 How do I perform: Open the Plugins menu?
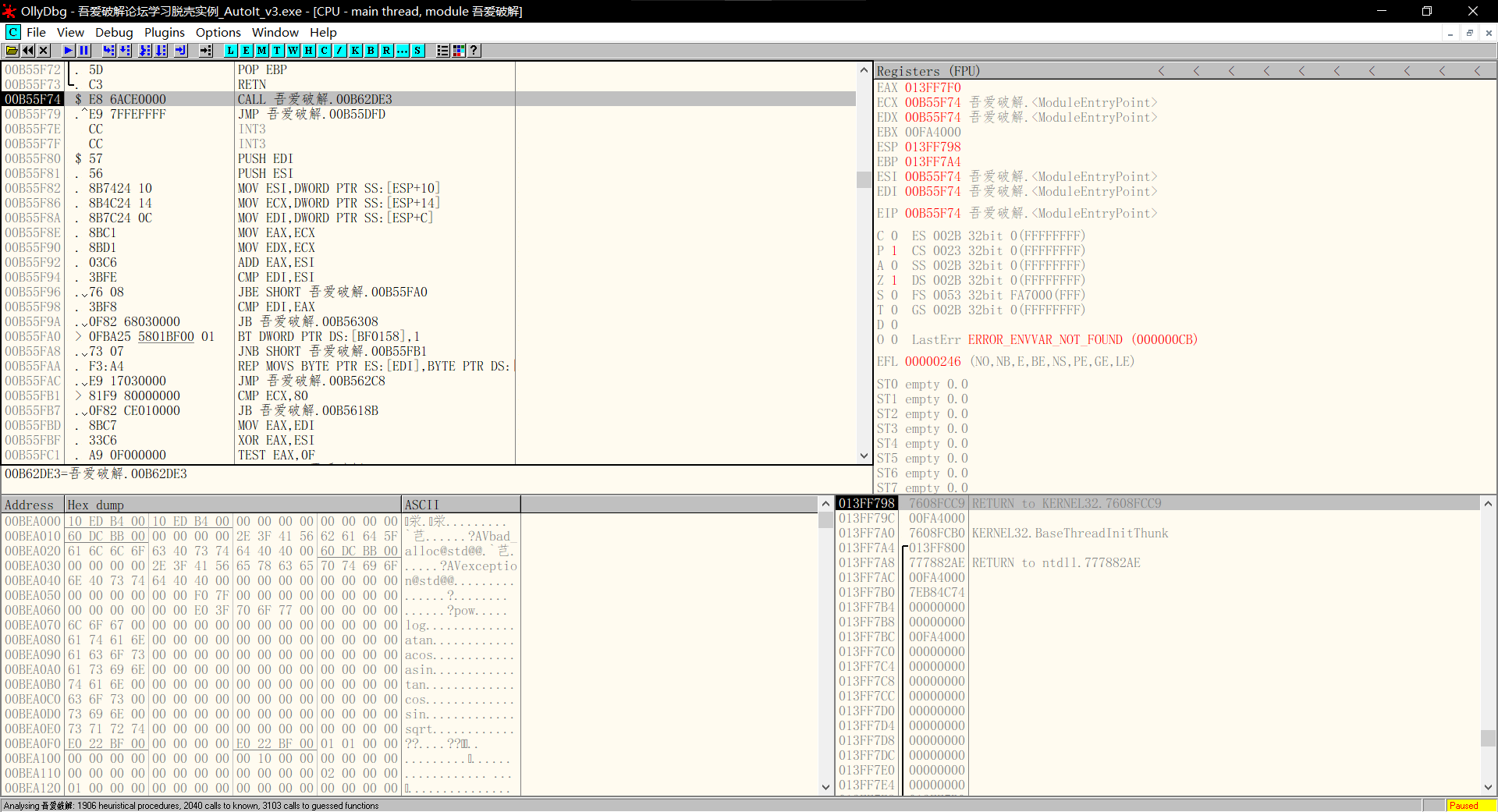(164, 32)
